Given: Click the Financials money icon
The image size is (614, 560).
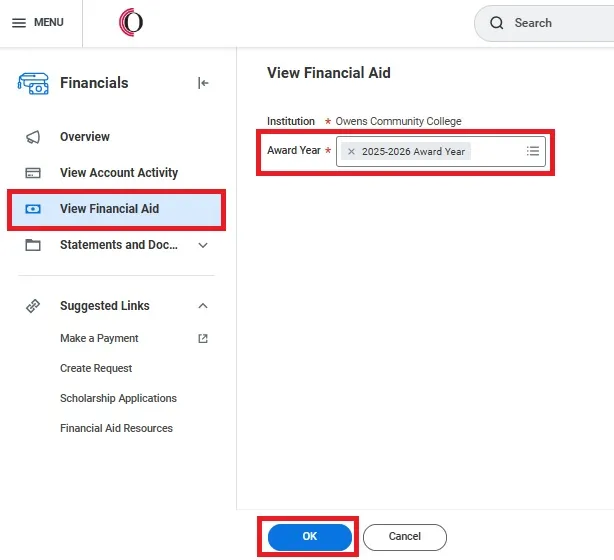Looking at the screenshot, I should (x=33, y=83).
